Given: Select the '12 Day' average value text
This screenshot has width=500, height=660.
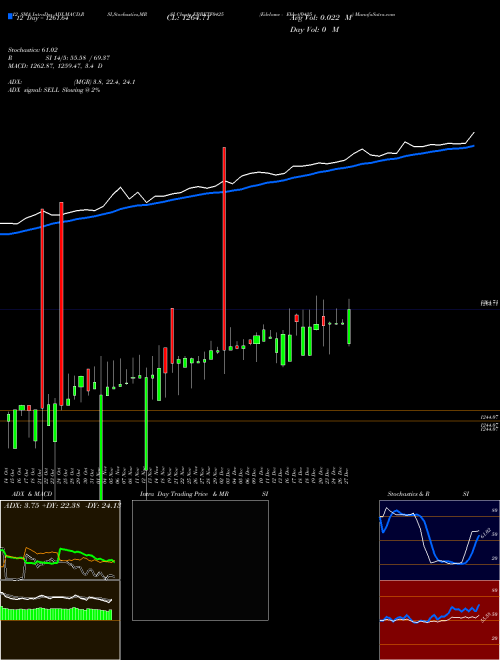Looking at the screenshot, I should point(41,17).
